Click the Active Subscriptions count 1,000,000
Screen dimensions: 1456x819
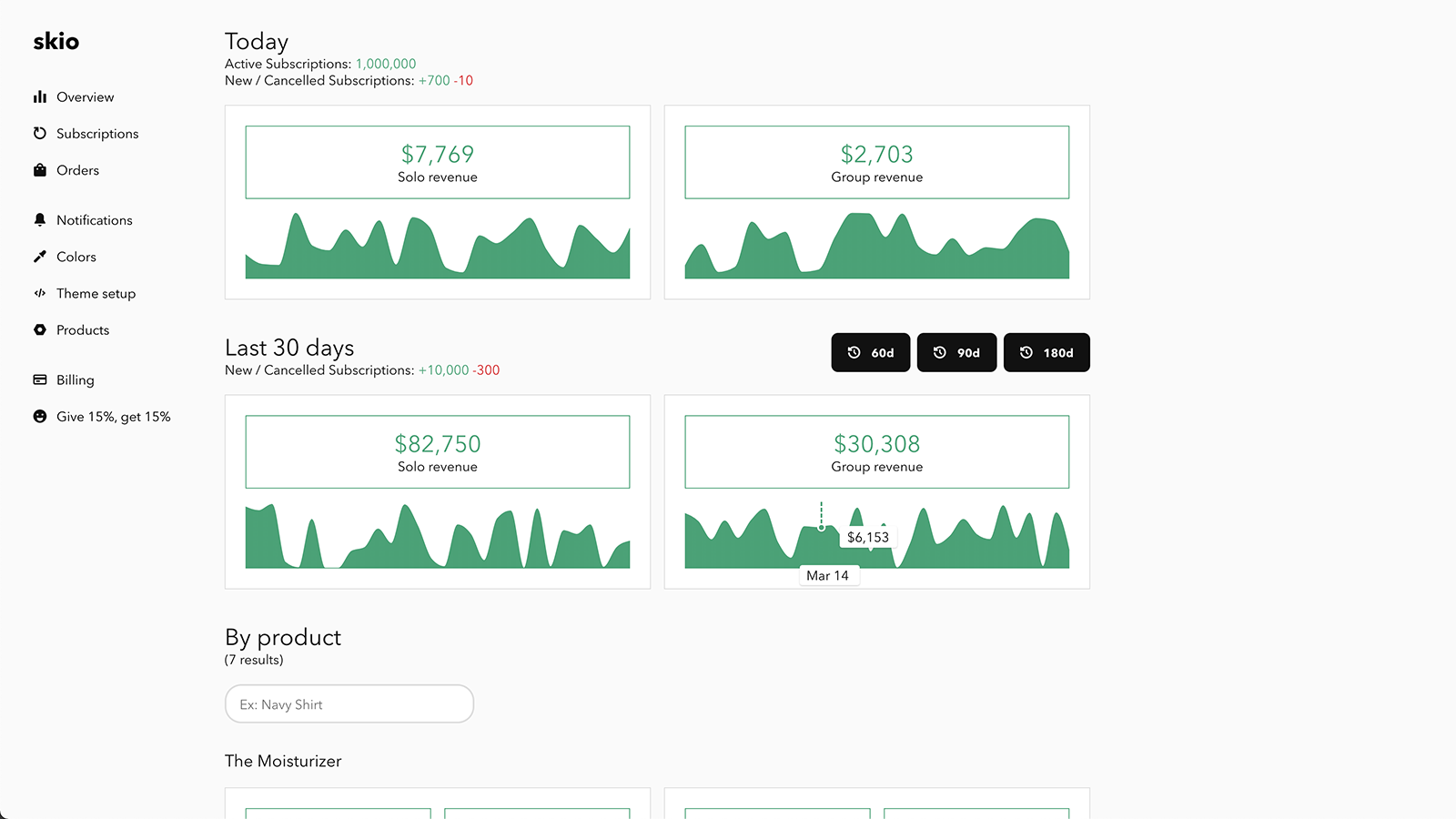click(385, 64)
